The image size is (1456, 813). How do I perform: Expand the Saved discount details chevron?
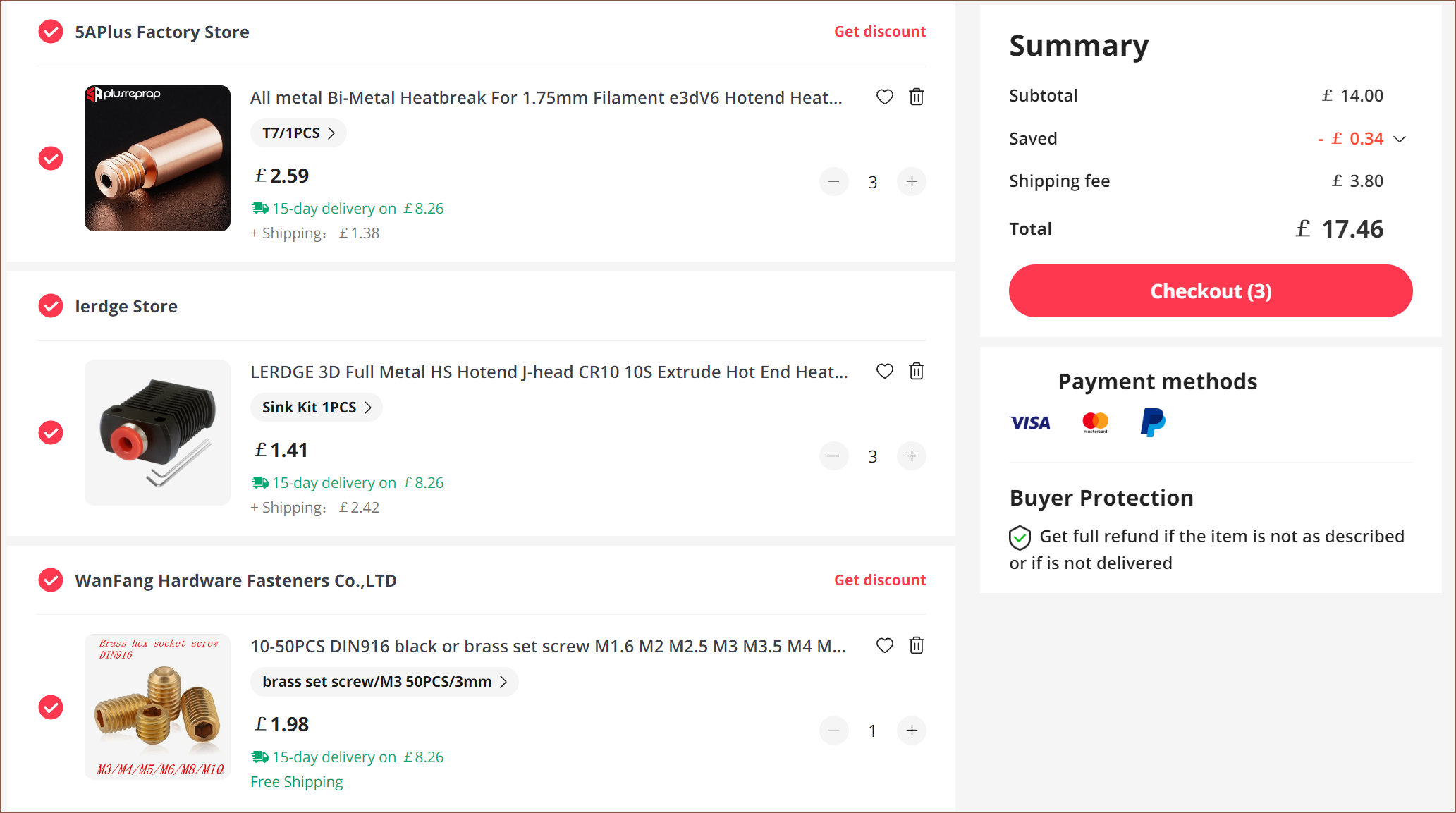pos(1400,139)
